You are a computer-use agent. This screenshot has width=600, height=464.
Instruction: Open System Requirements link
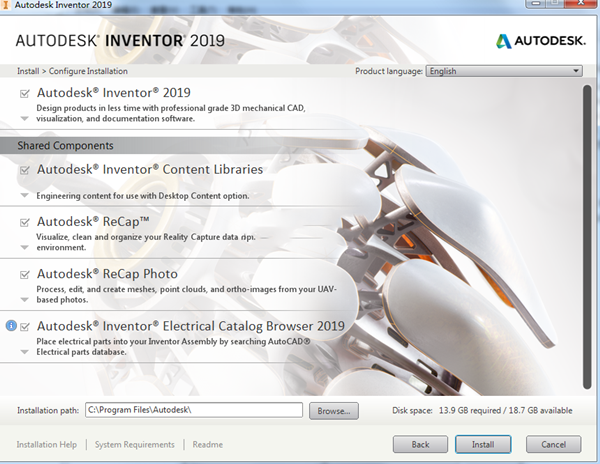coord(135,444)
